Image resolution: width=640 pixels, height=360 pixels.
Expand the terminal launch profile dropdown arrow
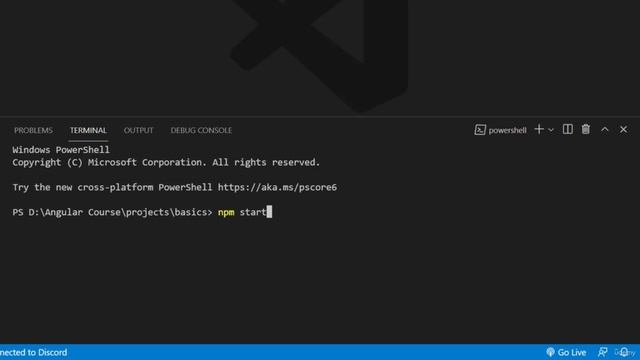click(551, 130)
